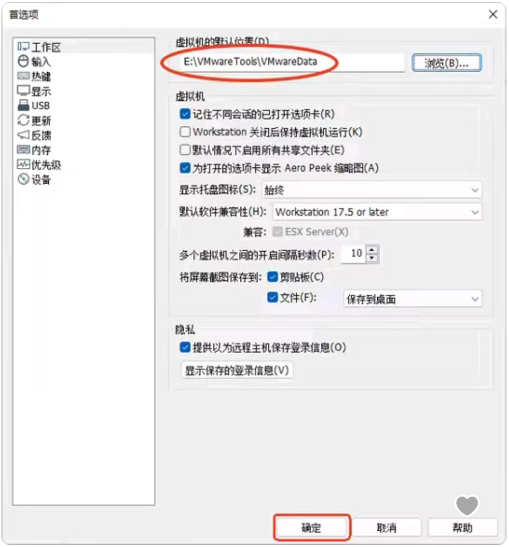Select the 热键 hotkey keyboard icon
509x547 pixels.
23,76
